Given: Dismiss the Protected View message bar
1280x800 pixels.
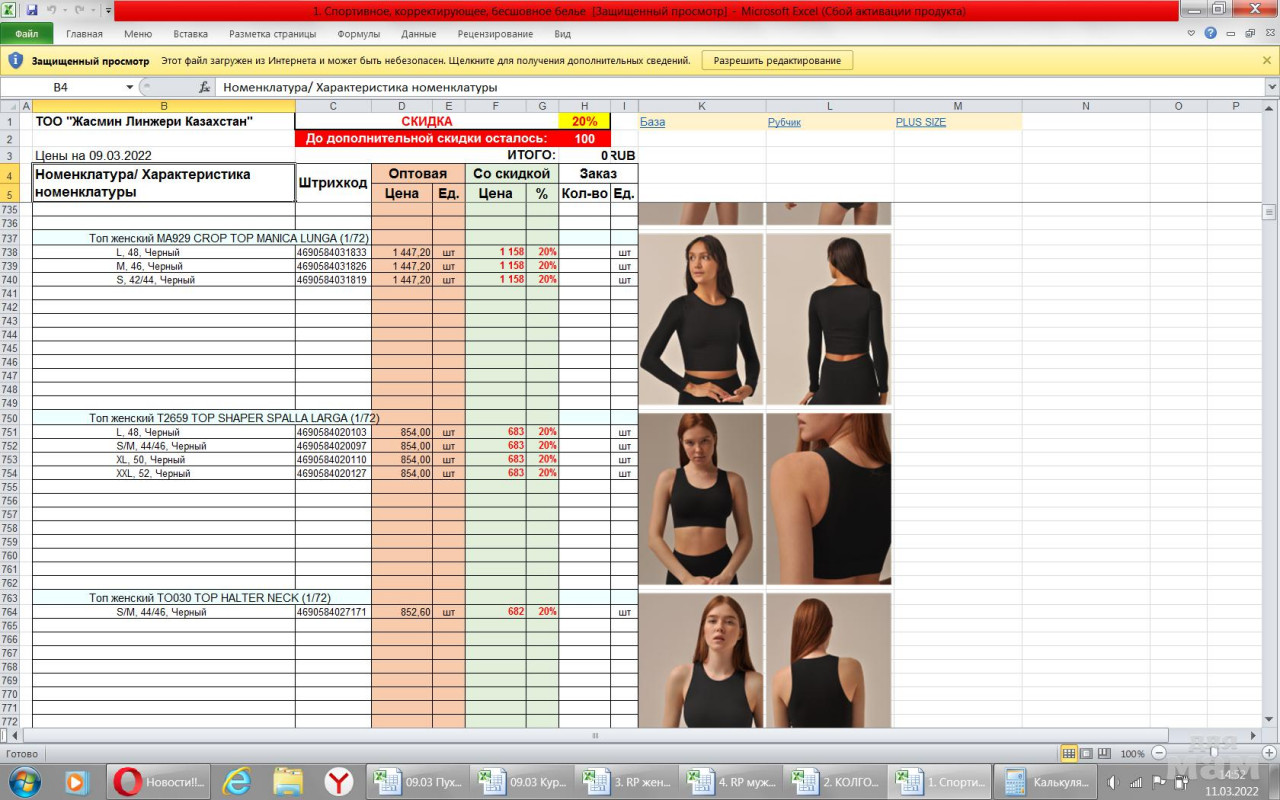Looking at the screenshot, I should (x=1267, y=60).
